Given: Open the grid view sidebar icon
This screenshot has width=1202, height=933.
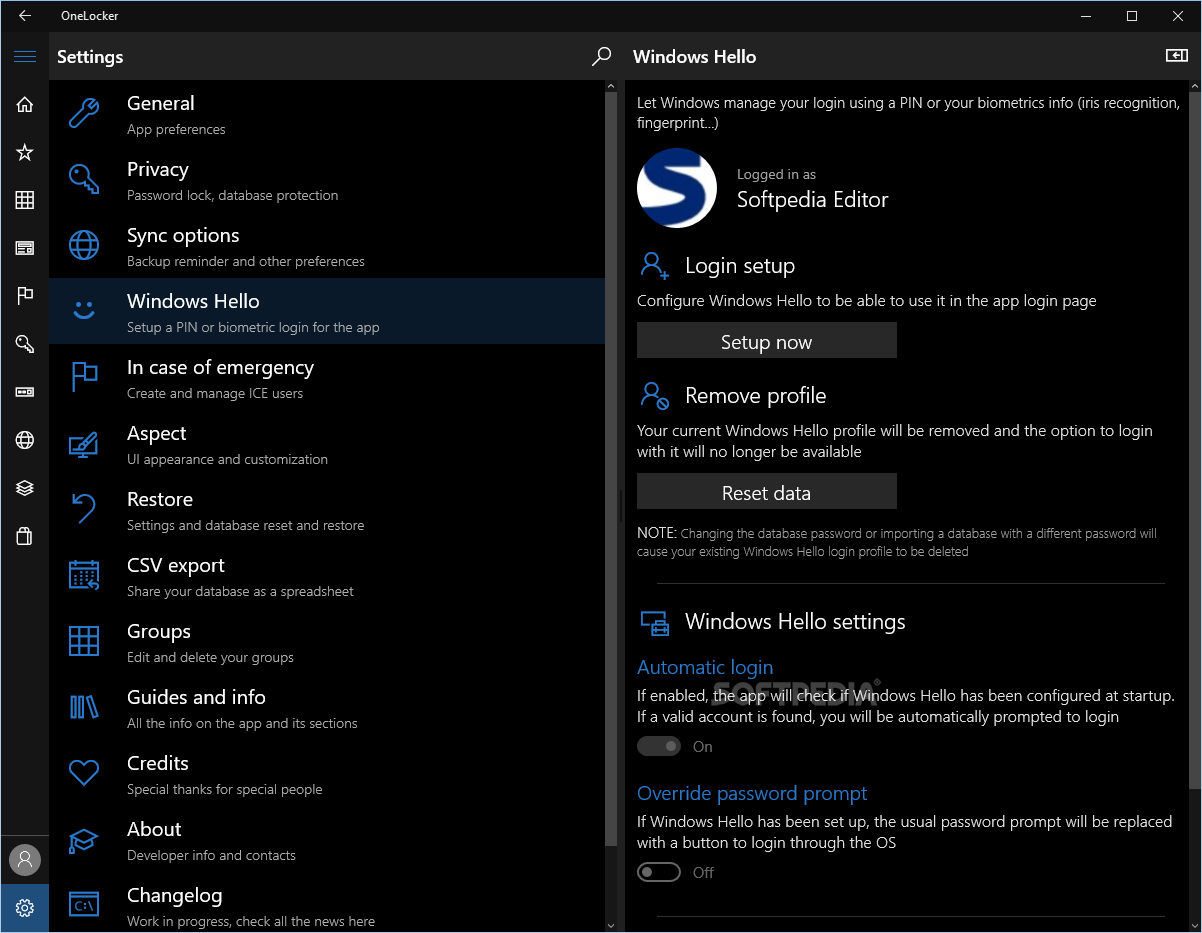Looking at the screenshot, I should 25,201.
